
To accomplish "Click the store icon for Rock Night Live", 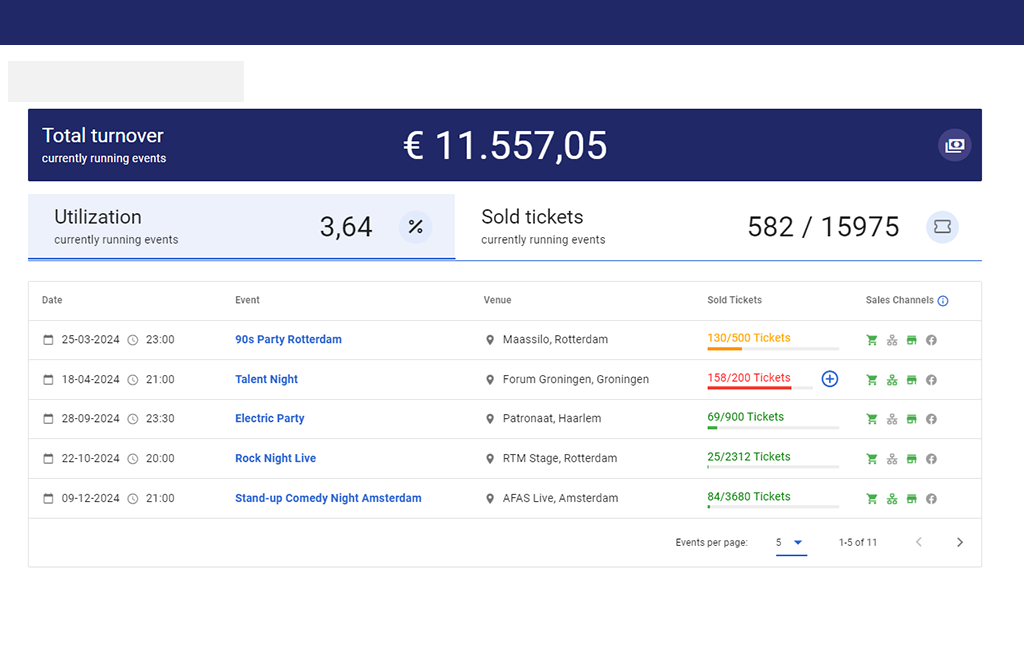I will [911, 459].
